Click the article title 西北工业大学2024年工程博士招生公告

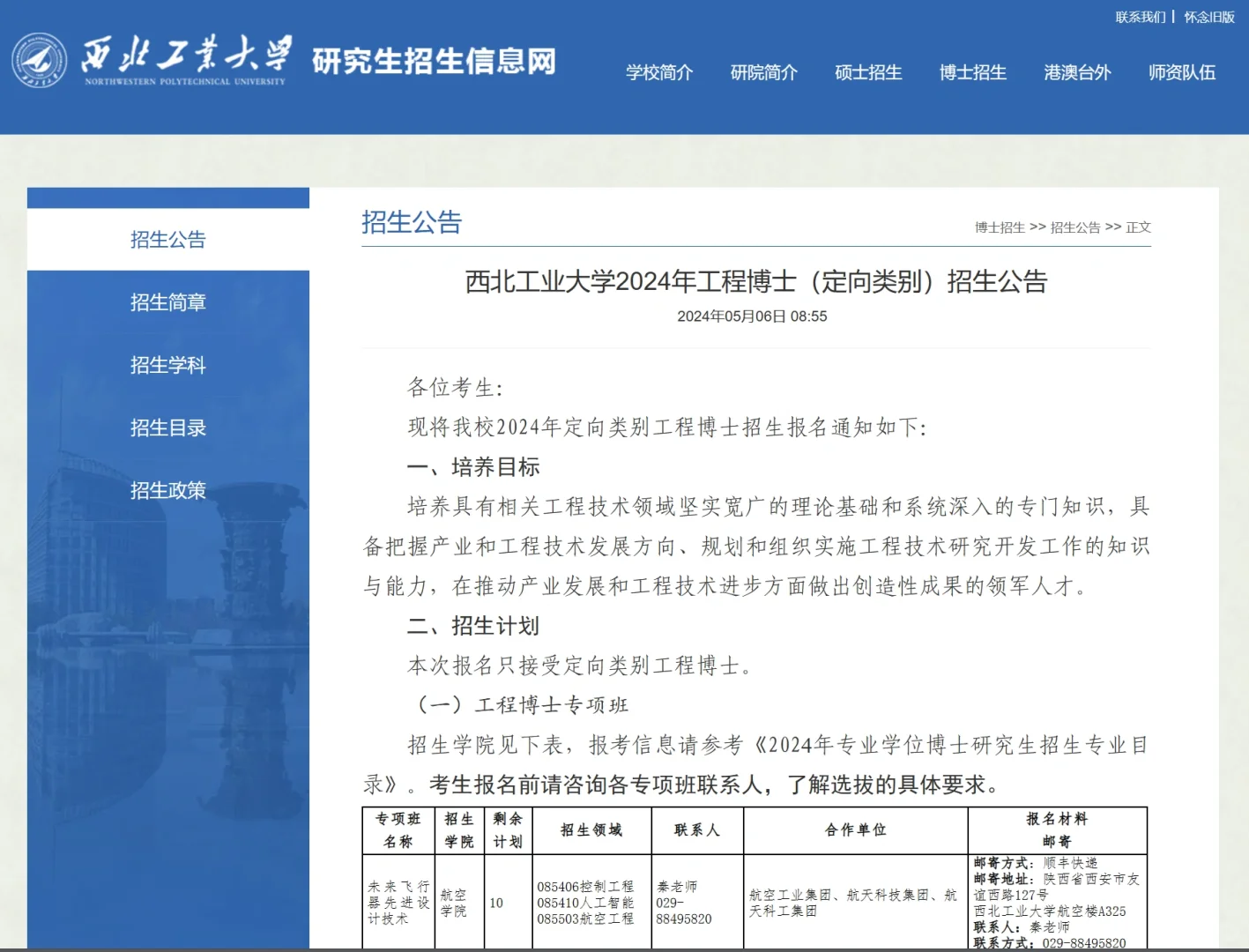(756, 281)
